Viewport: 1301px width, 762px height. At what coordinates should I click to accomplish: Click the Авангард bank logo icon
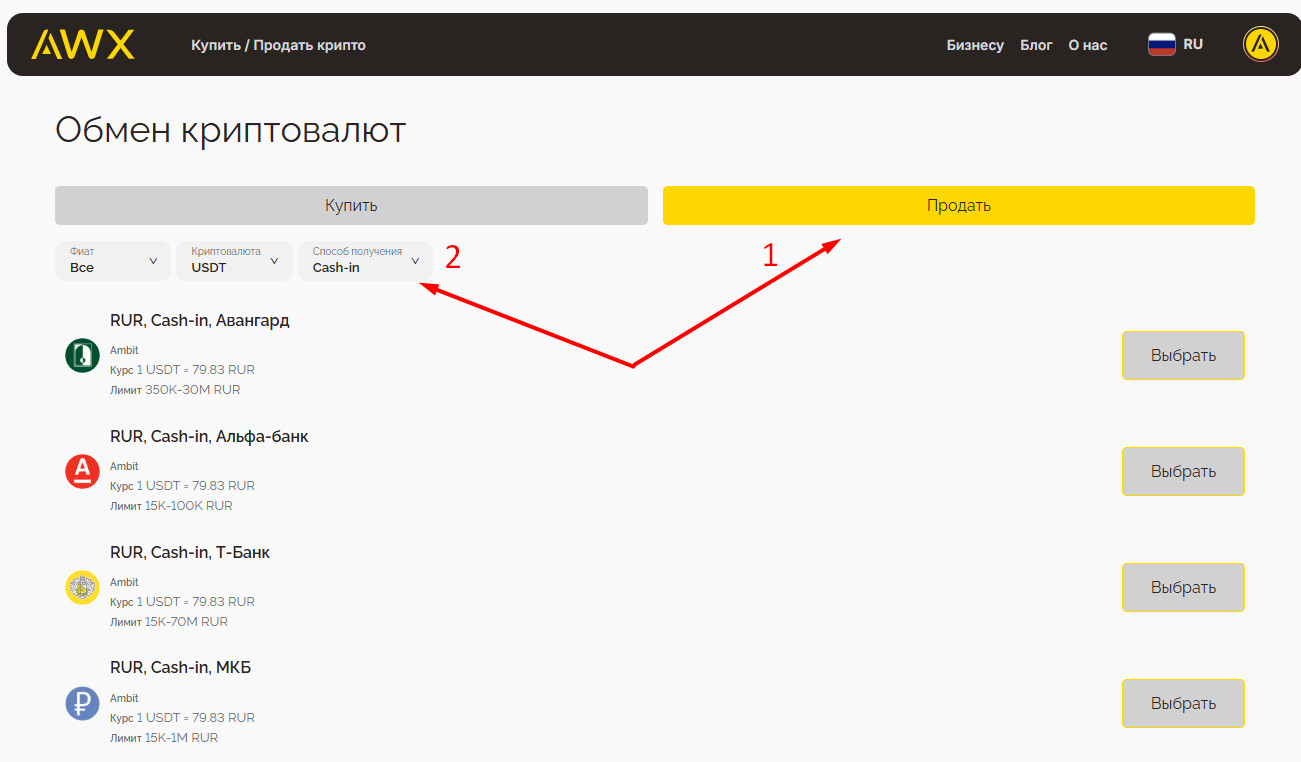tap(82, 355)
